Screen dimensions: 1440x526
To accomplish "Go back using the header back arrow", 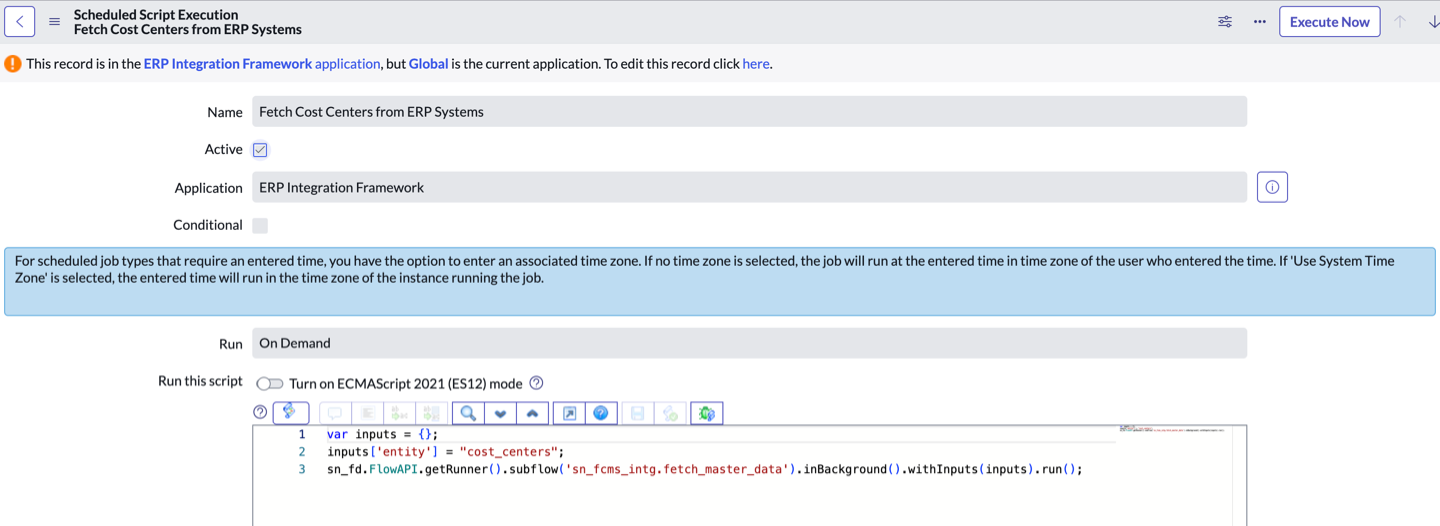I will pyautogui.click(x=20, y=21).
